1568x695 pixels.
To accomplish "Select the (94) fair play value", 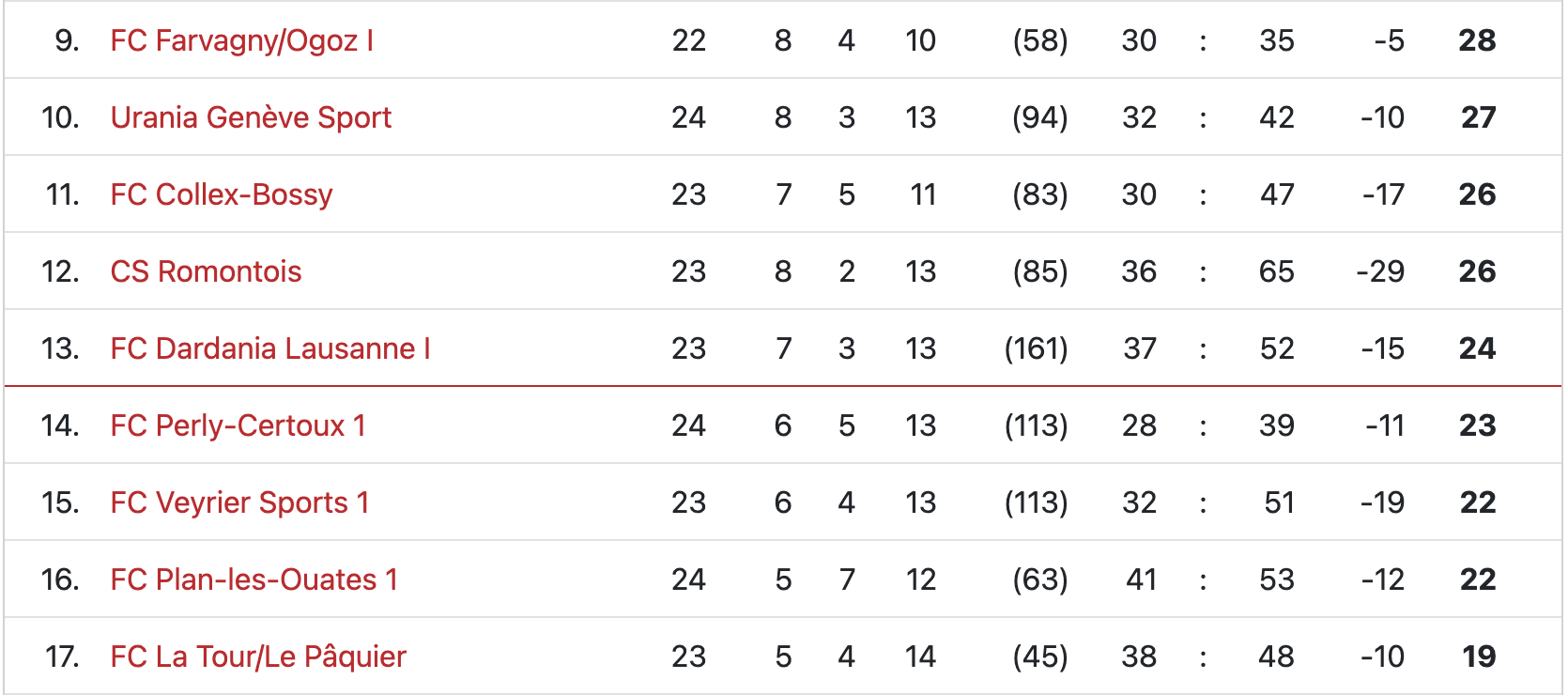I will pos(1040,117).
